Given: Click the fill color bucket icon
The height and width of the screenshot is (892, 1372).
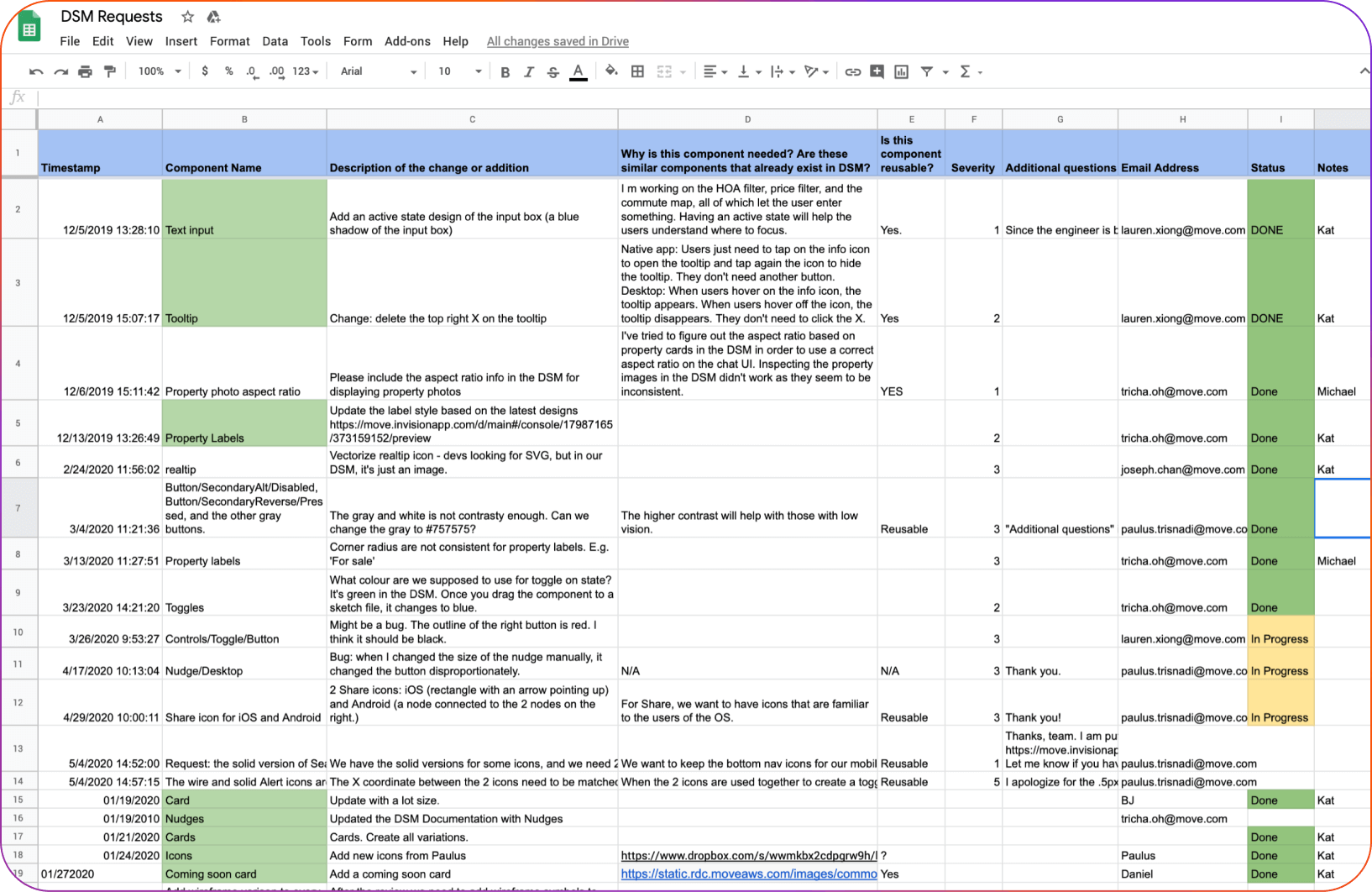Looking at the screenshot, I should (611, 72).
